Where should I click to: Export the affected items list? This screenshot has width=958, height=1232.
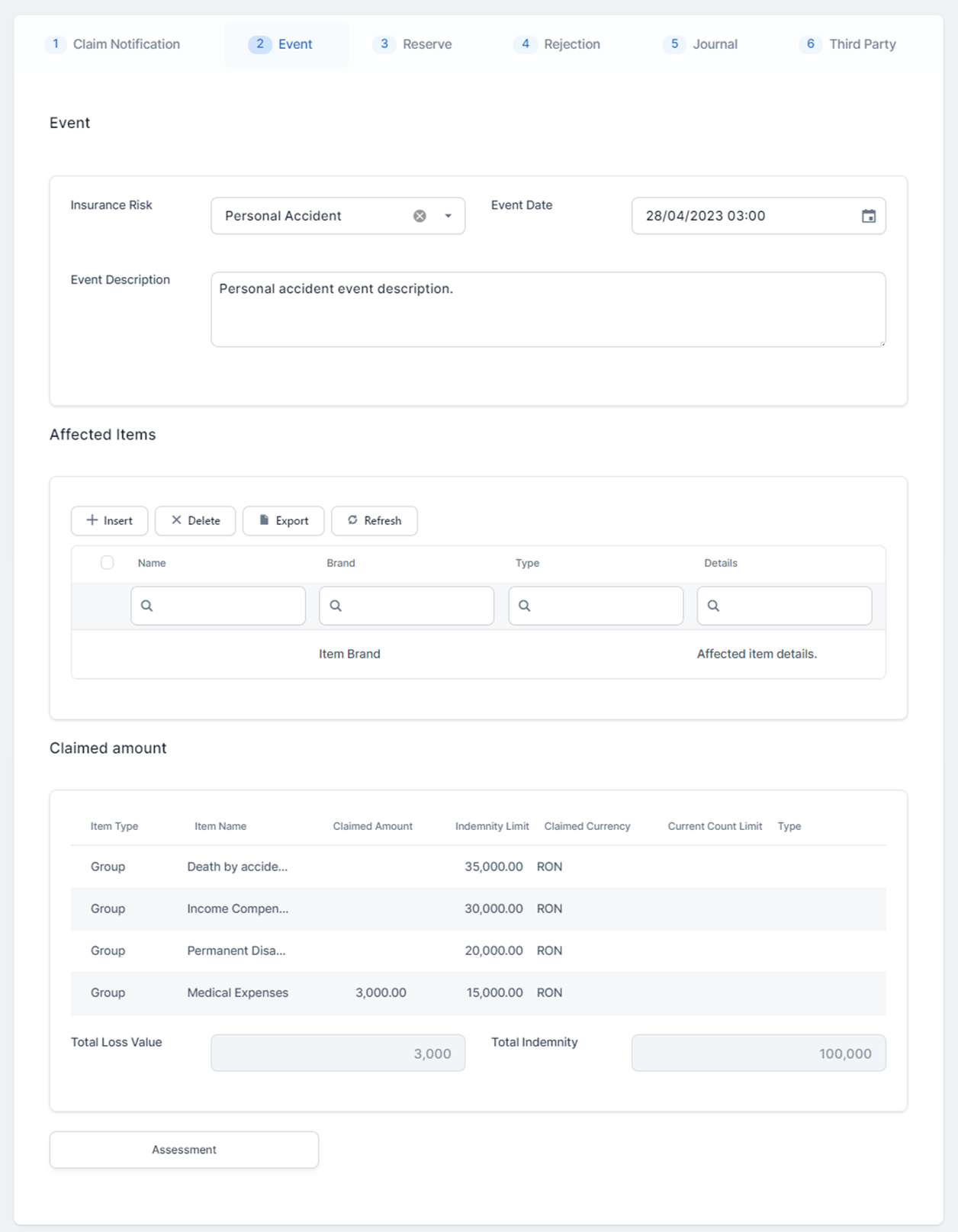(283, 520)
